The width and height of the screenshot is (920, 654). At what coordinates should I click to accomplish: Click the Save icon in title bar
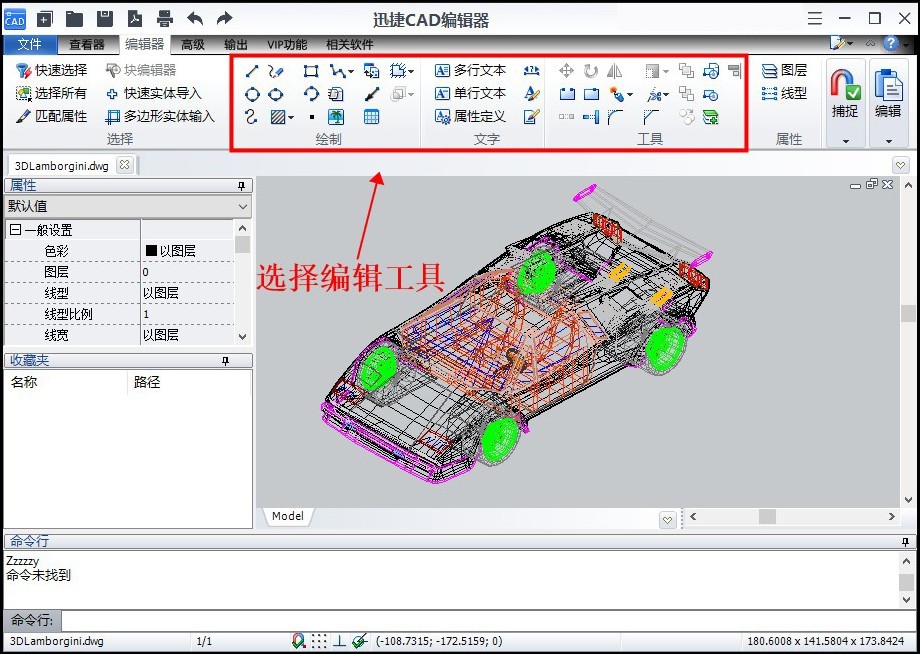click(104, 18)
